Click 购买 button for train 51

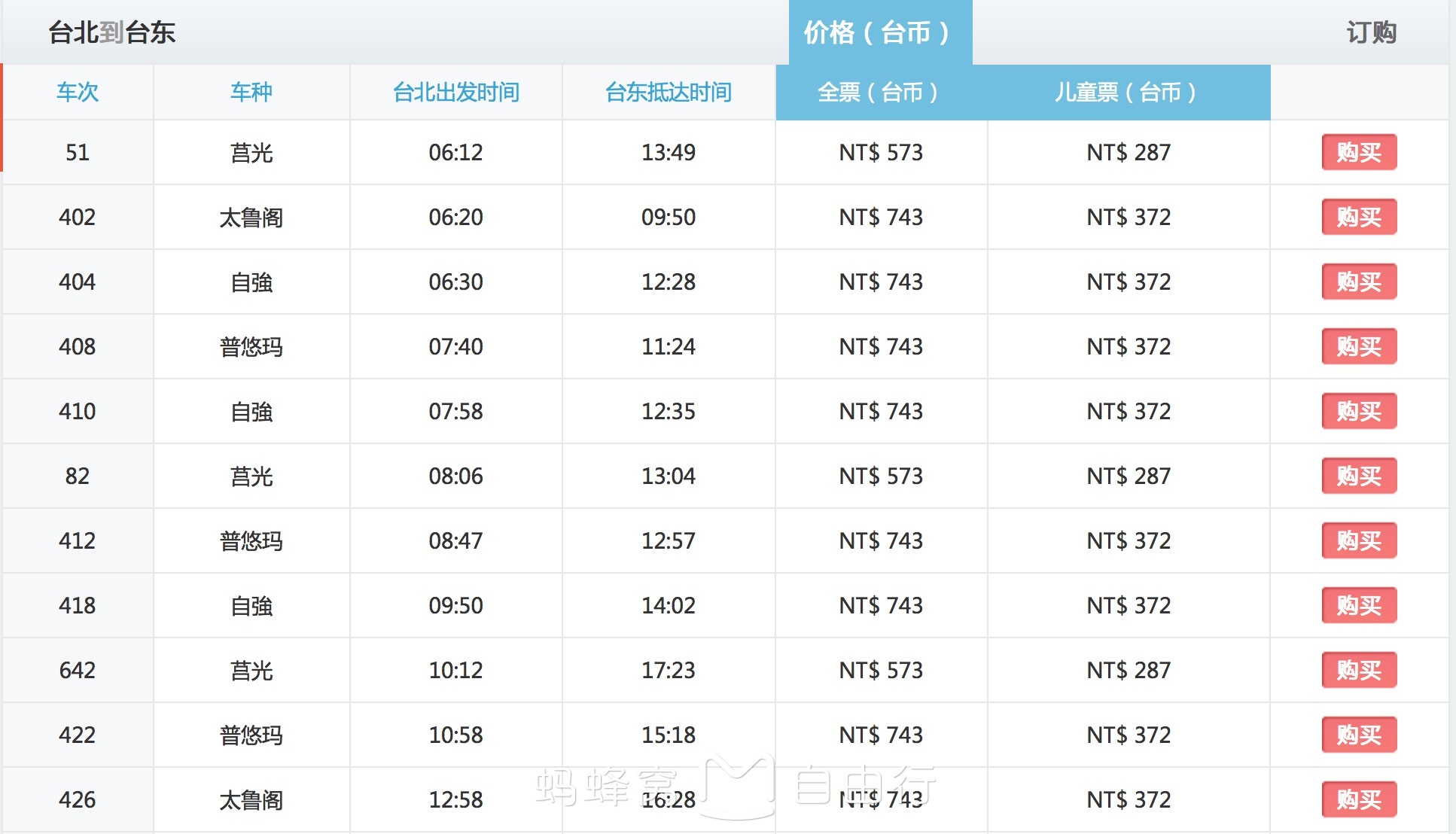click(x=1359, y=152)
